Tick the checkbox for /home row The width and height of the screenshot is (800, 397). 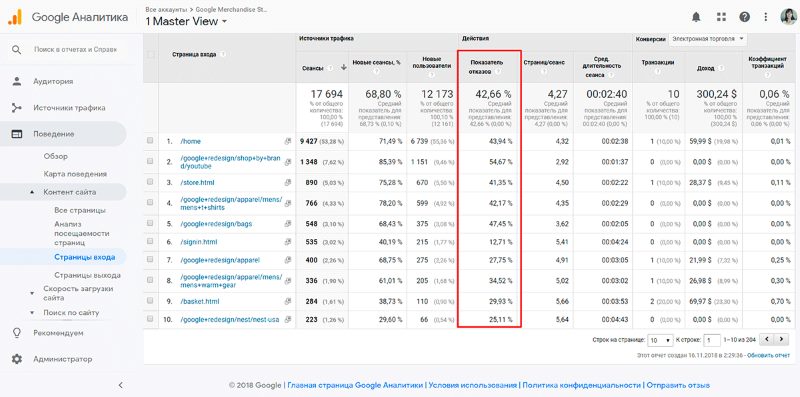tap(150, 140)
